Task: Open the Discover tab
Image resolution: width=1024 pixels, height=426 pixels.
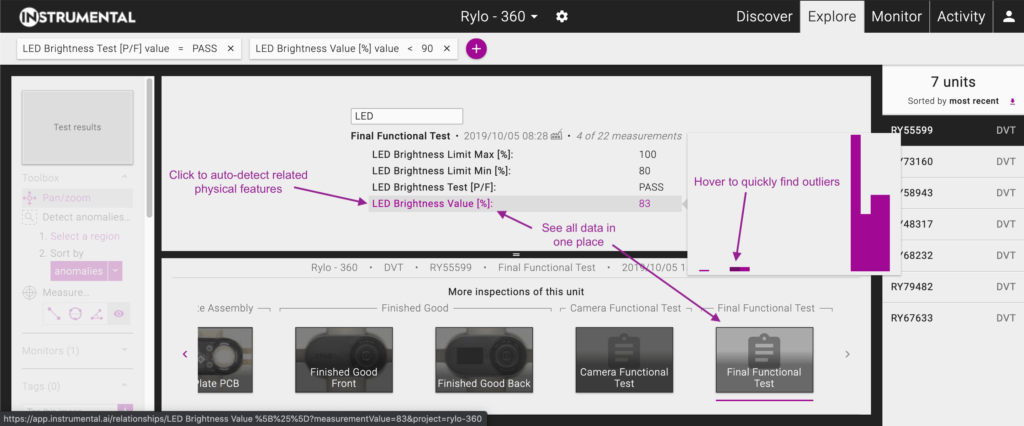Action: point(764,16)
